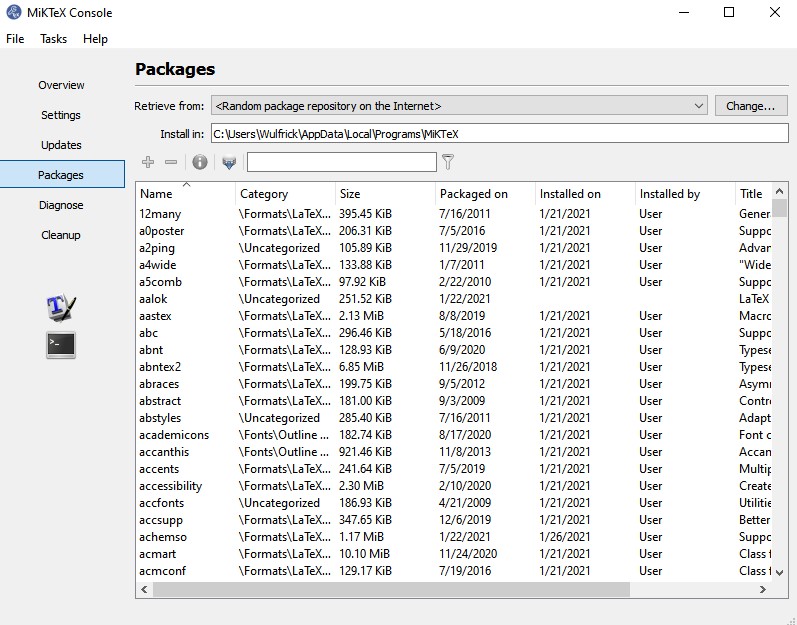Select the Packages page in sidebar
The height and width of the screenshot is (625, 797).
pyautogui.click(x=62, y=175)
